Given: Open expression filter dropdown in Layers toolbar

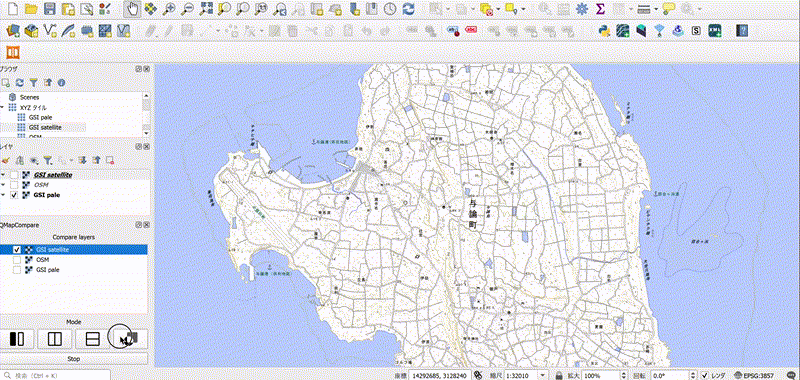Looking at the screenshot, I should click(72, 160).
